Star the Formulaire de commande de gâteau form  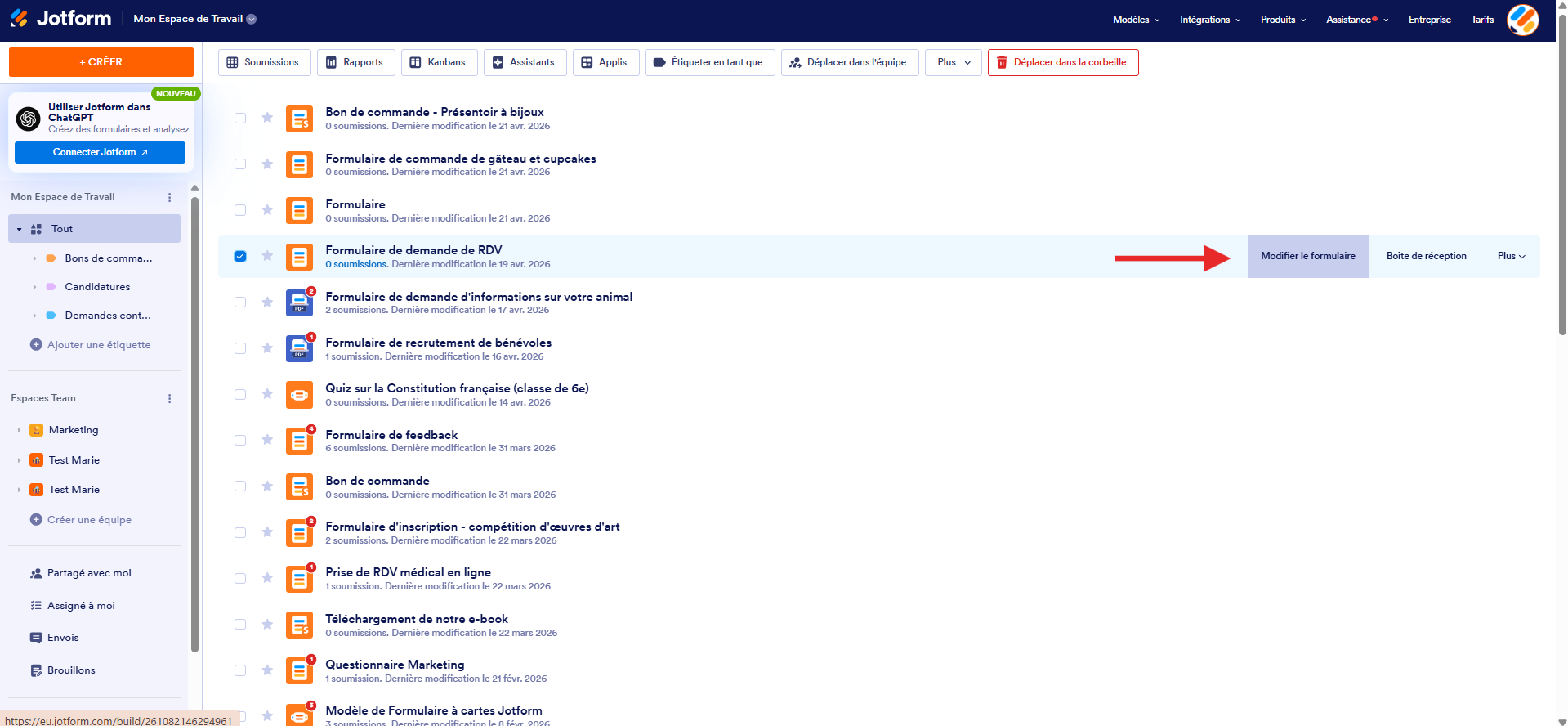[x=267, y=164]
